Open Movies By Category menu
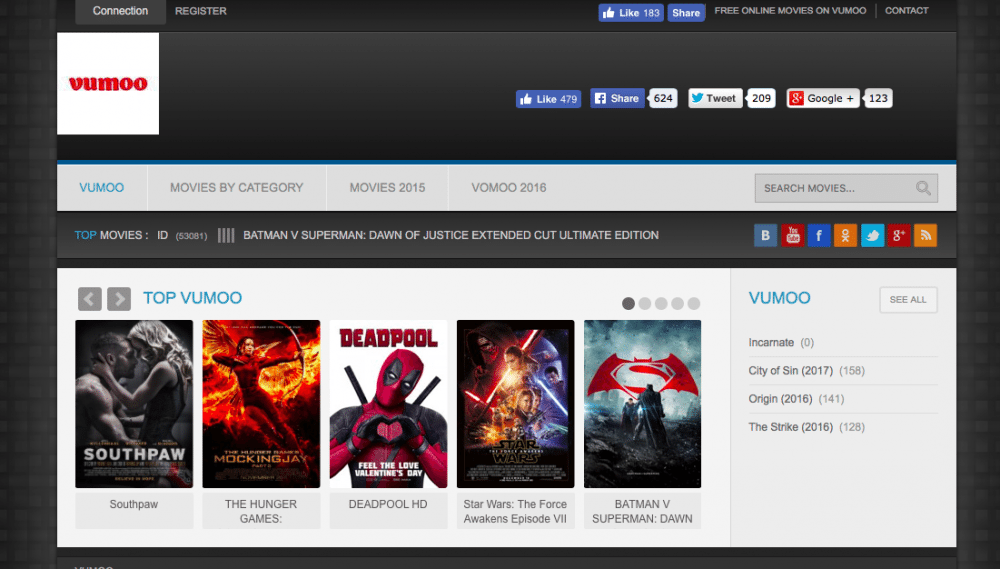Image resolution: width=1000 pixels, height=569 pixels. click(x=237, y=188)
